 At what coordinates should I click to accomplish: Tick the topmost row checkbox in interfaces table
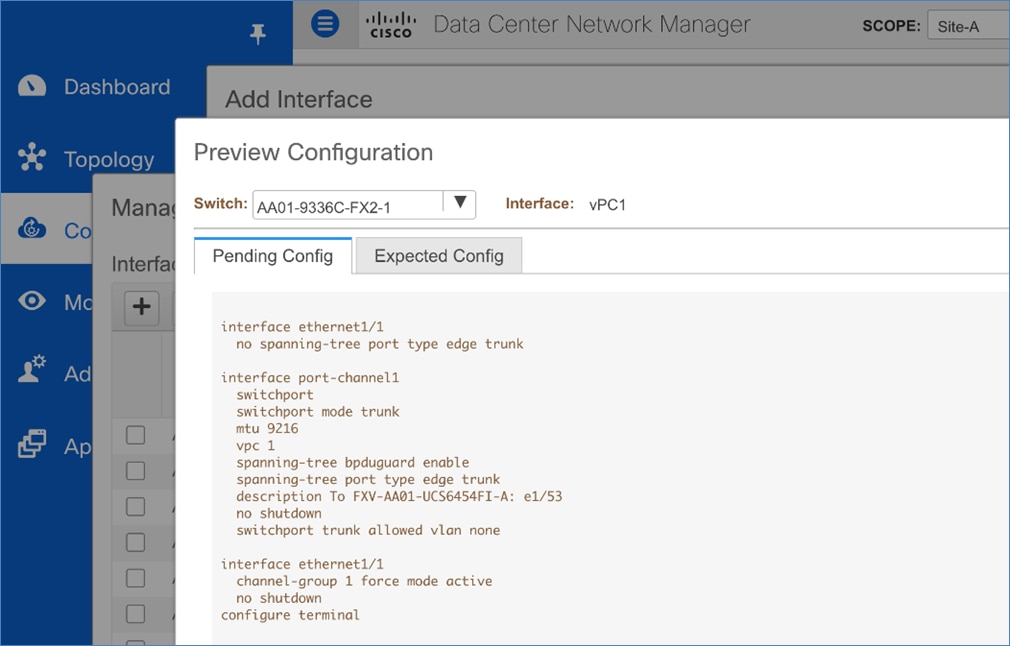(135, 435)
